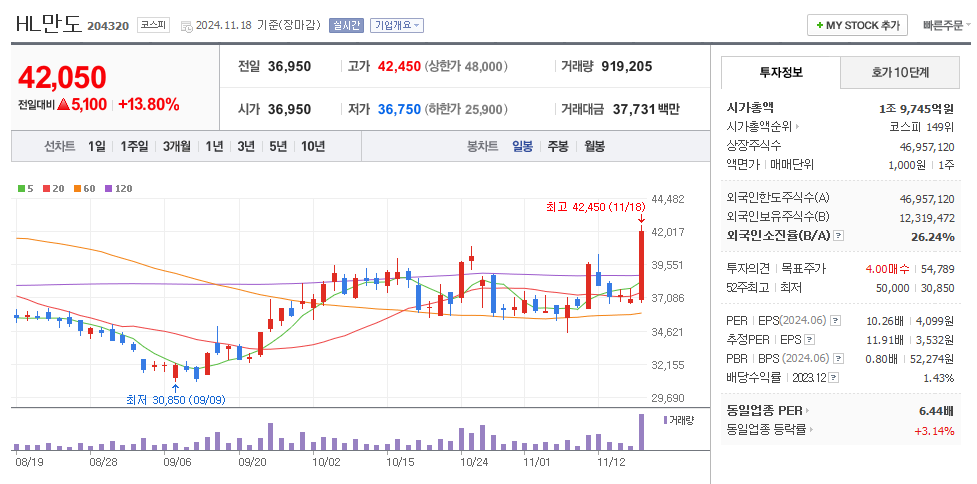Click the clock icon beside the date
The height and width of the screenshot is (484, 977).
click(186, 26)
